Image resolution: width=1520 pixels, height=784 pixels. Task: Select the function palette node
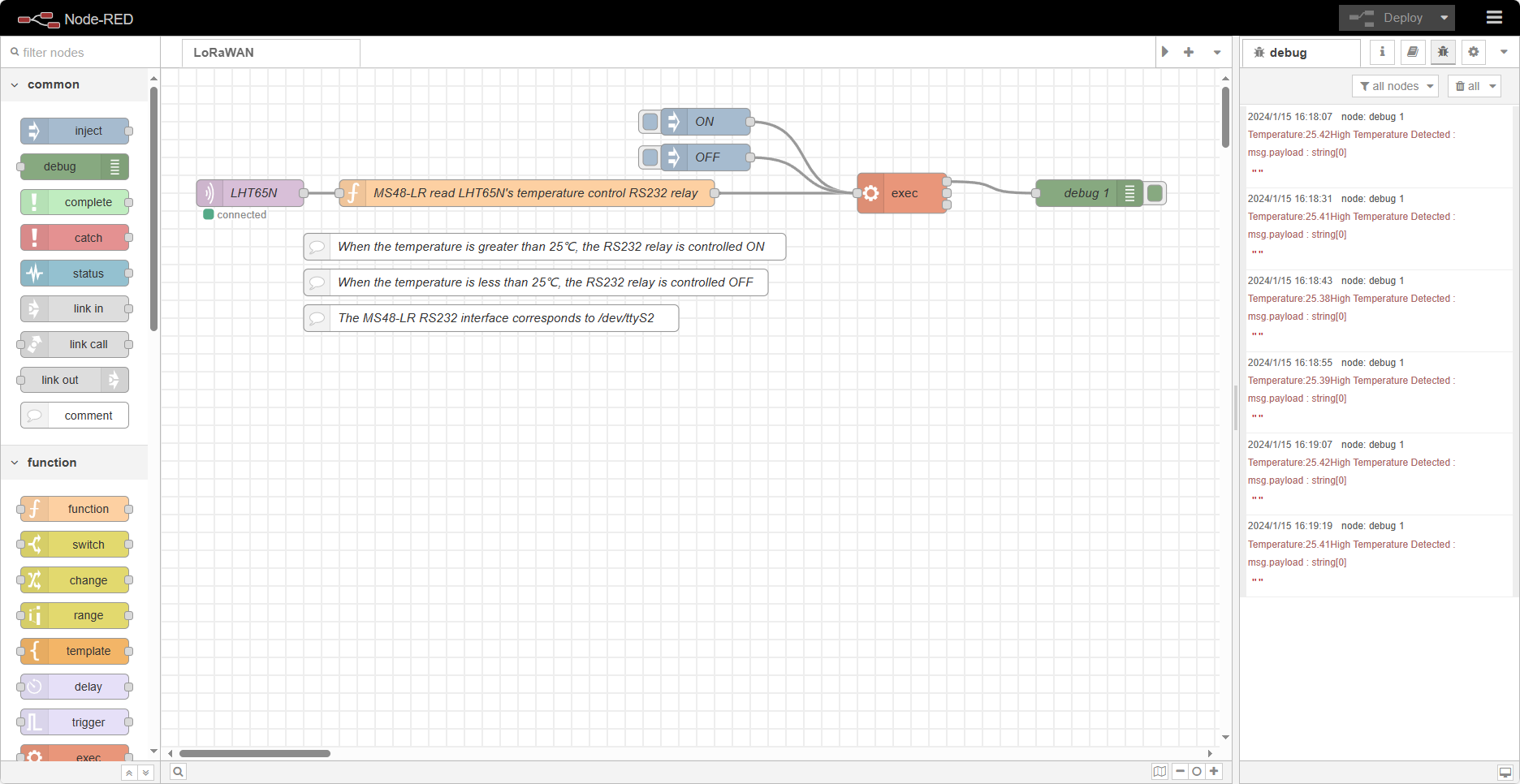coord(75,509)
